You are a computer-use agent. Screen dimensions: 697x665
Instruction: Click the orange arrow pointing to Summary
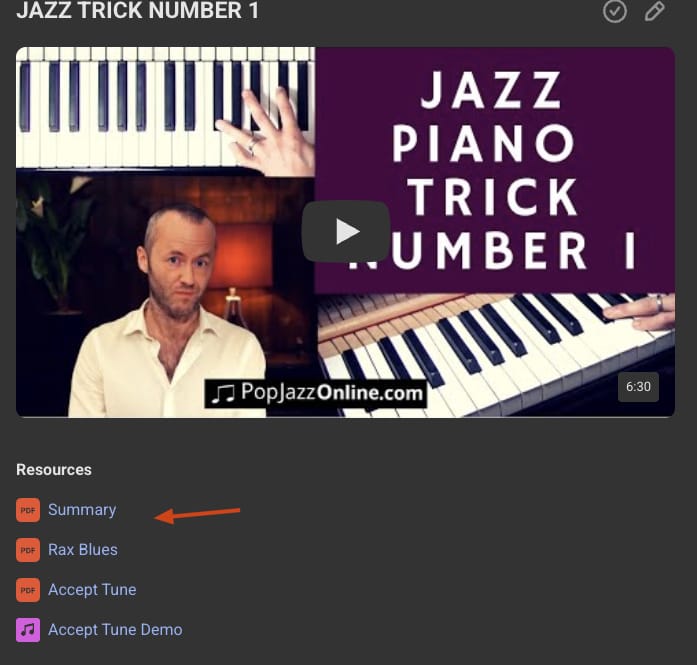(x=197, y=515)
